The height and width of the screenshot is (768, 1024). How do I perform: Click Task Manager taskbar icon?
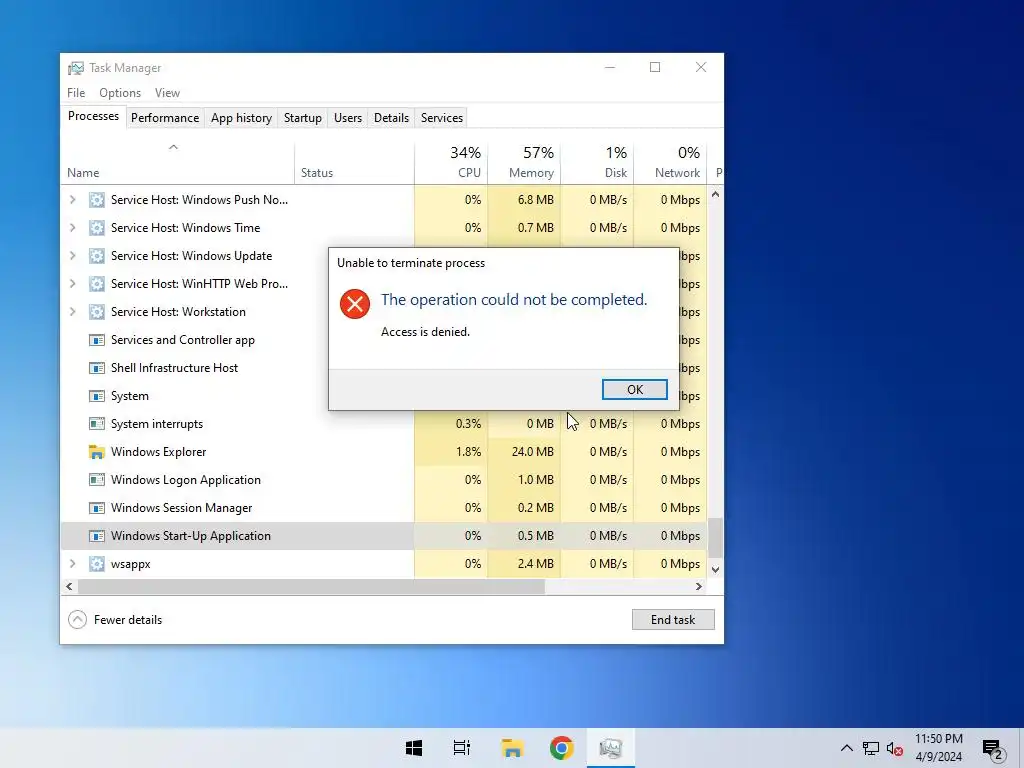611,748
